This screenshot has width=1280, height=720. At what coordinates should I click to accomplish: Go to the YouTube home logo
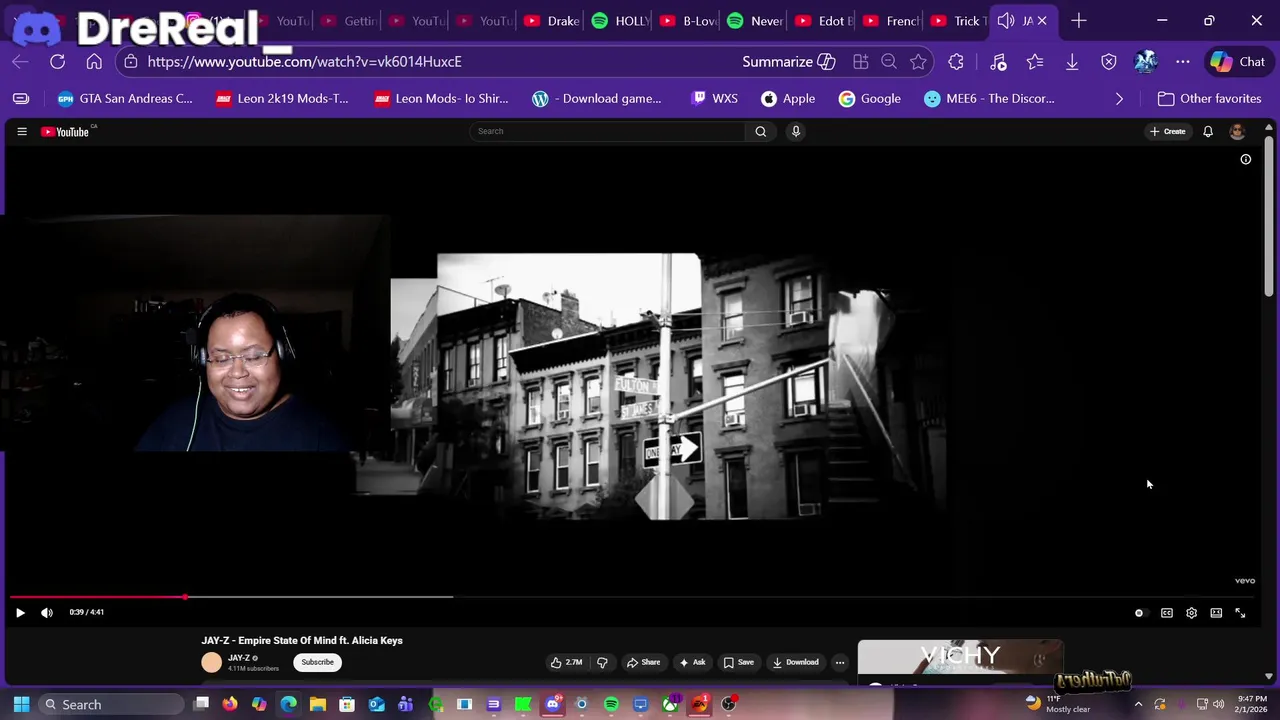point(65,132)
